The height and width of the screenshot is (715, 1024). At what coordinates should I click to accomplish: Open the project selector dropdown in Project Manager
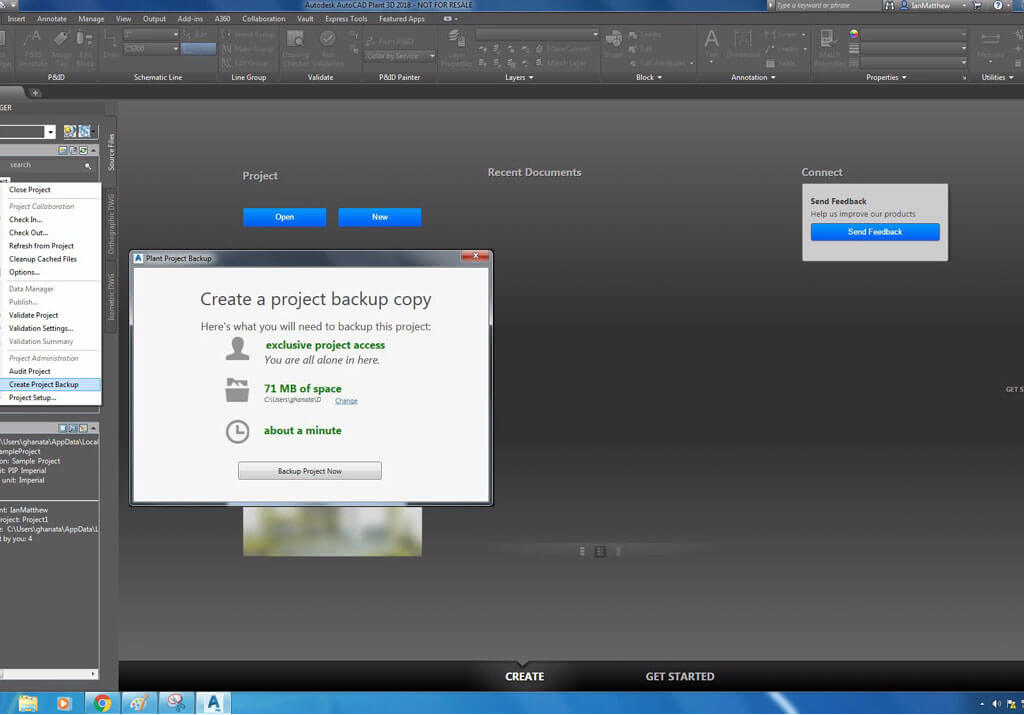click(50, 132)
